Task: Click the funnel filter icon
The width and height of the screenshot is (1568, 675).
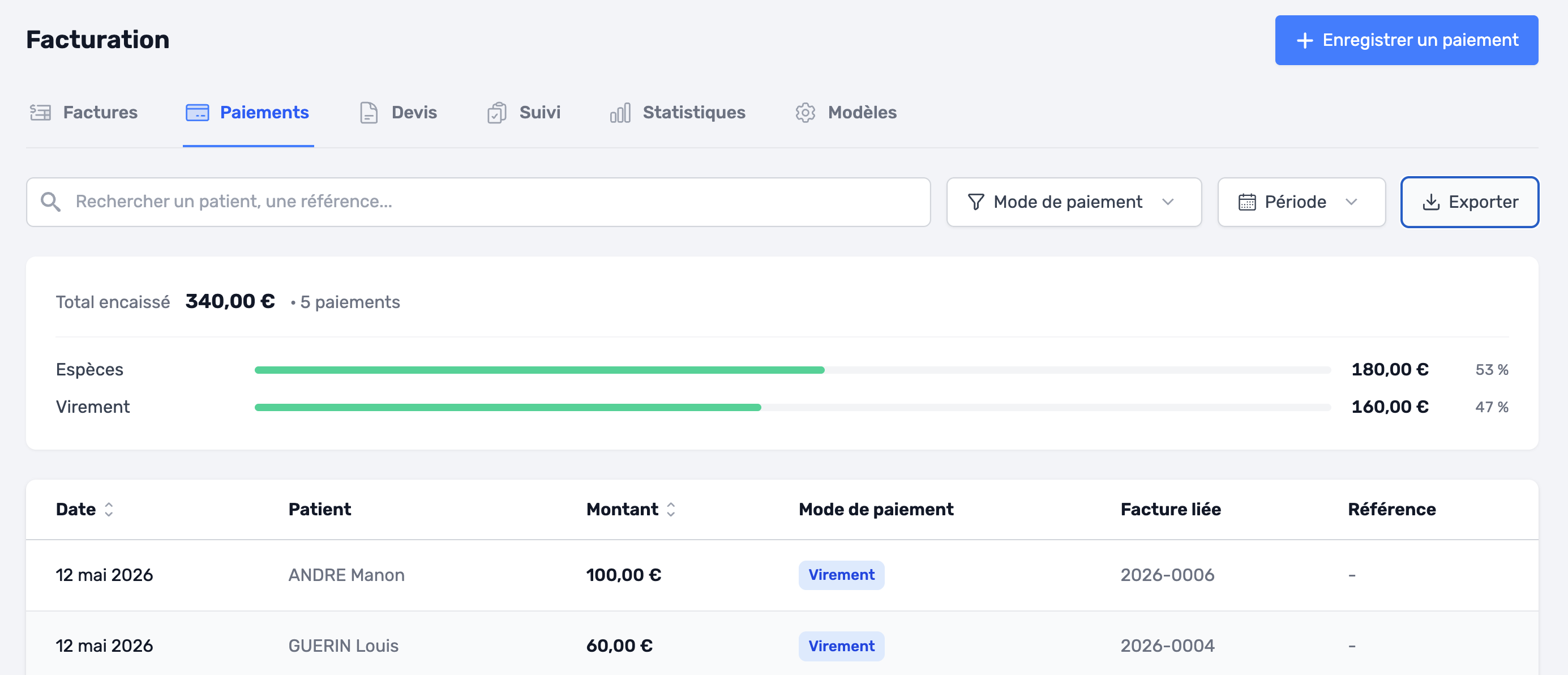Action: (976, 202)
